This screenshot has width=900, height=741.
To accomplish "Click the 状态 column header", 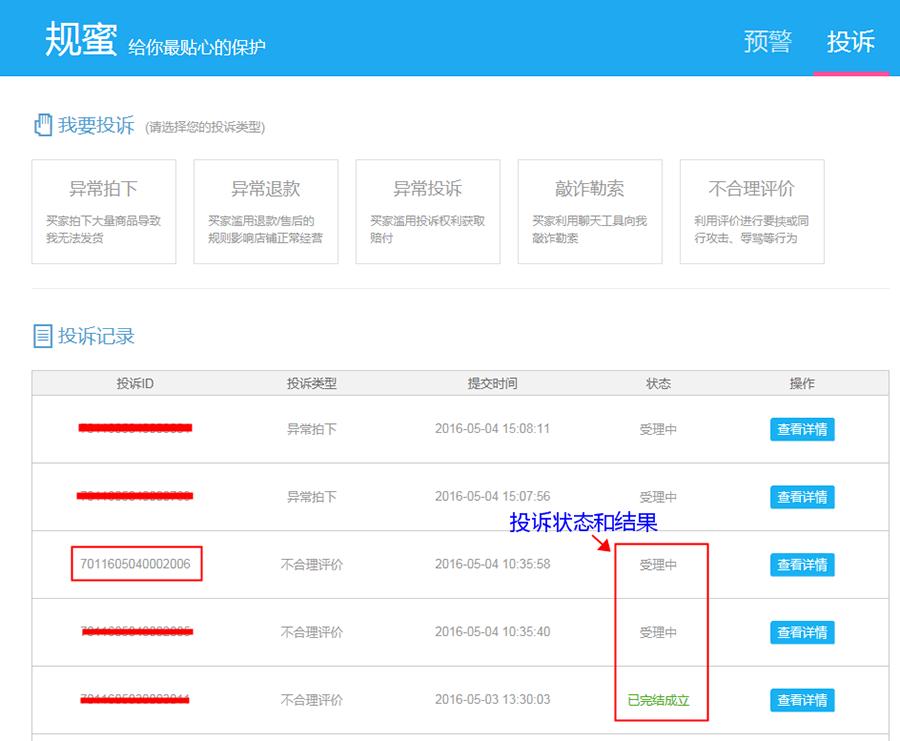I will [658, 383].
